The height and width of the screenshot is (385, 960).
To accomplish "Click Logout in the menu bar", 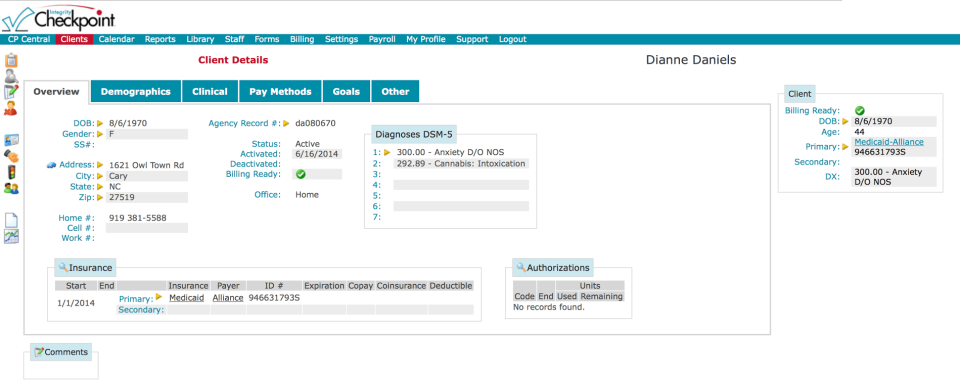I will pyautogui.click(x=512, y=39).
